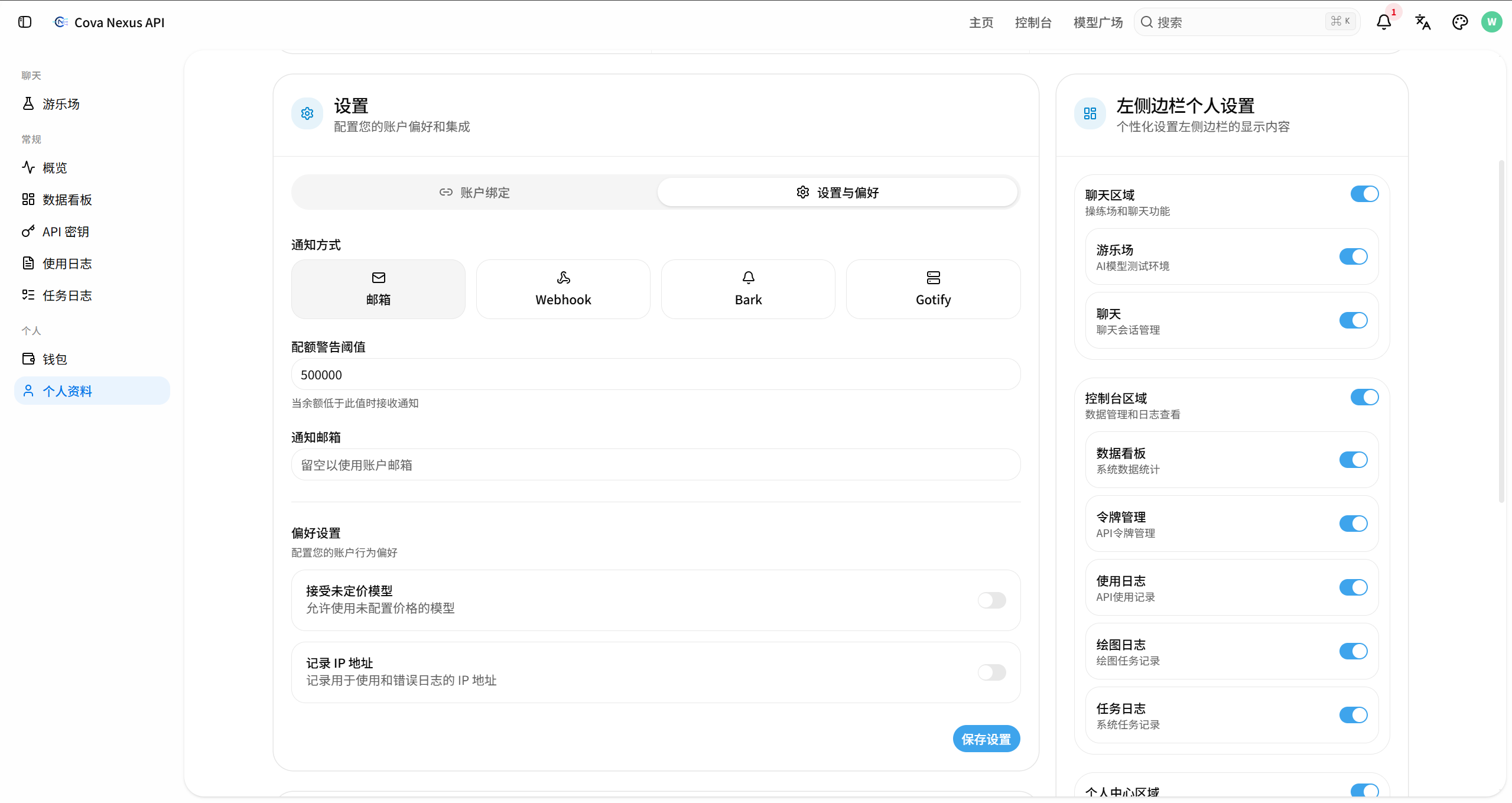Image resolution: width=1512 pixels, height=803 pixels.
Task: Click the 钱包 wallet icon
Action: [28, 359]
